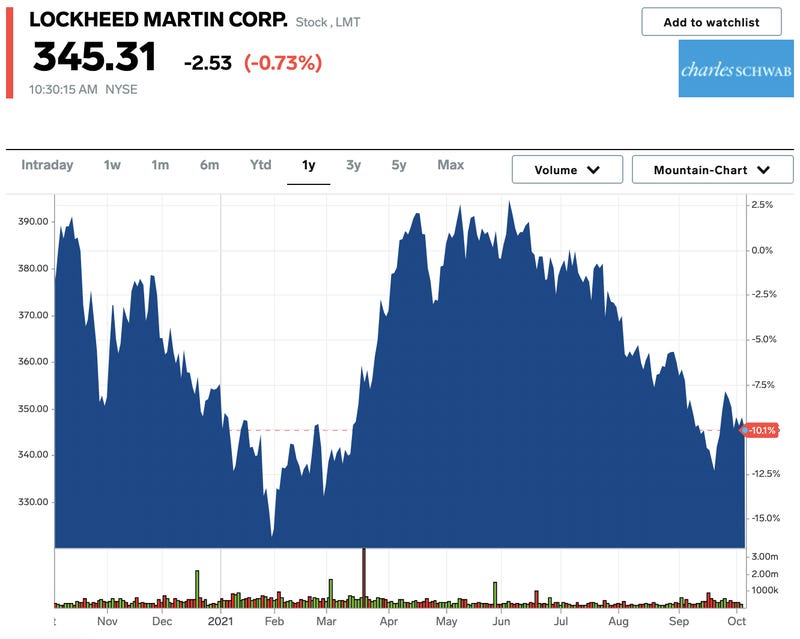Click the Sep date axis label
800x639 pixels.
(x=679, y=622)
